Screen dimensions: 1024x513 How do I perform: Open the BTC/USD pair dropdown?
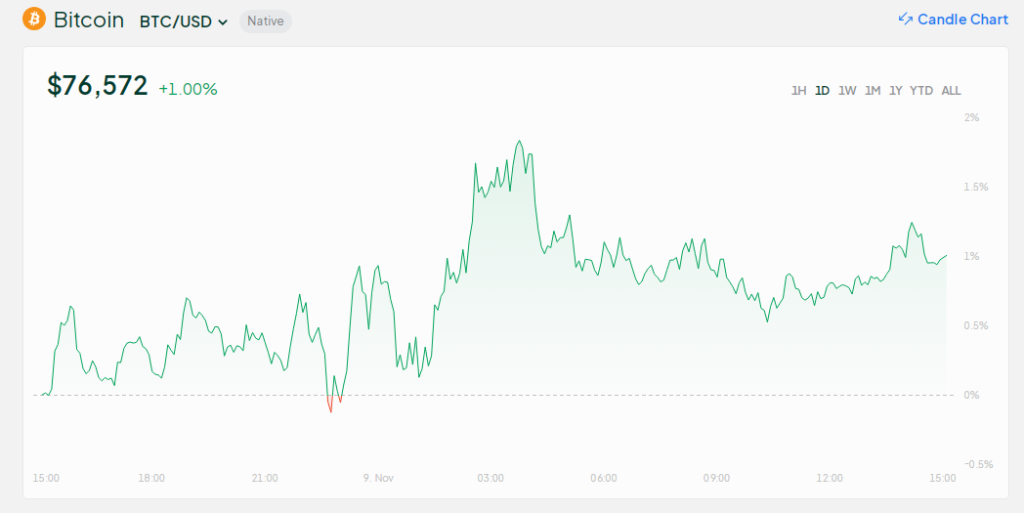(x=183, y=21)
